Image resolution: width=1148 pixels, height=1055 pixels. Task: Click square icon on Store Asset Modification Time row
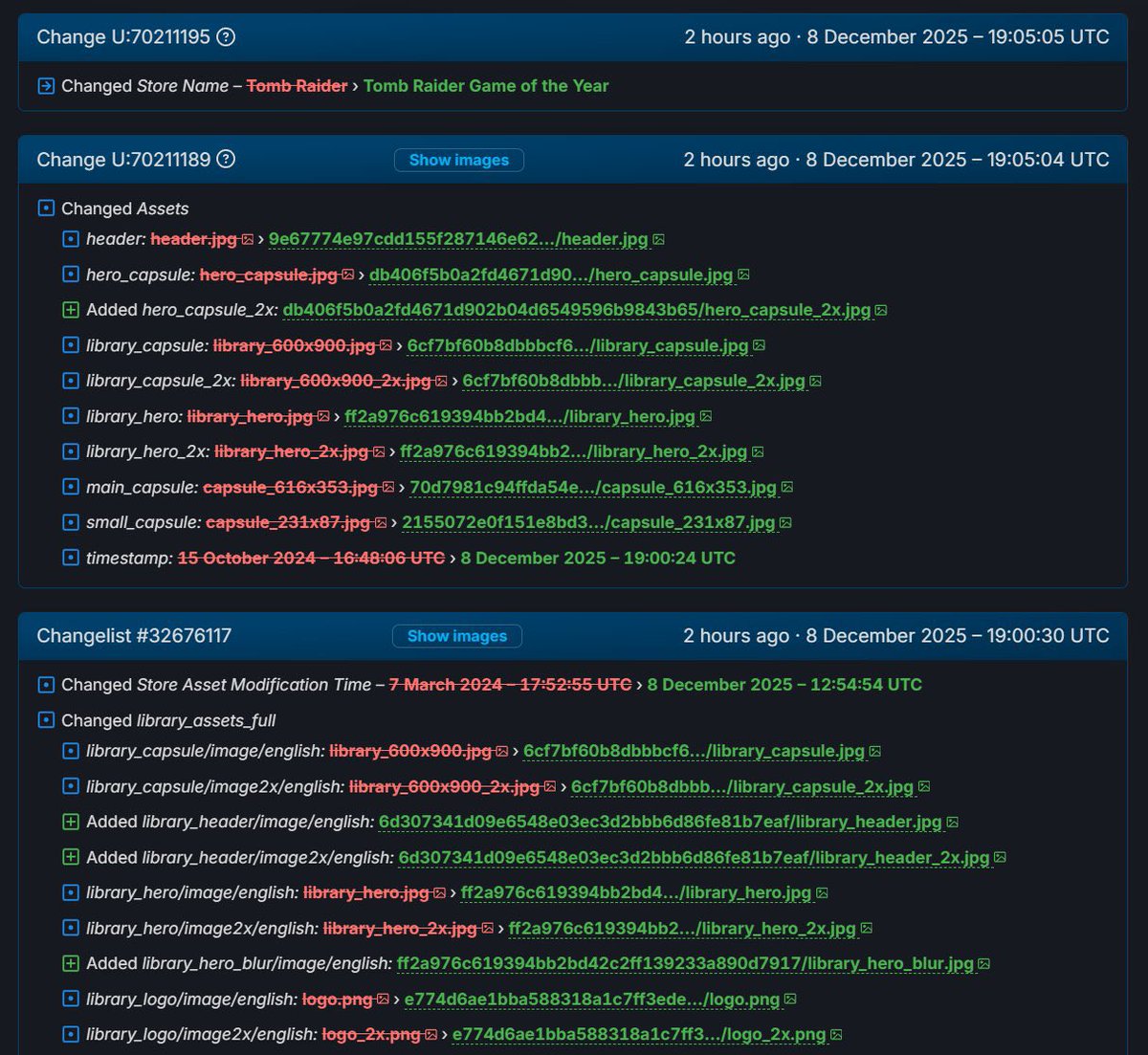(46, 685)
